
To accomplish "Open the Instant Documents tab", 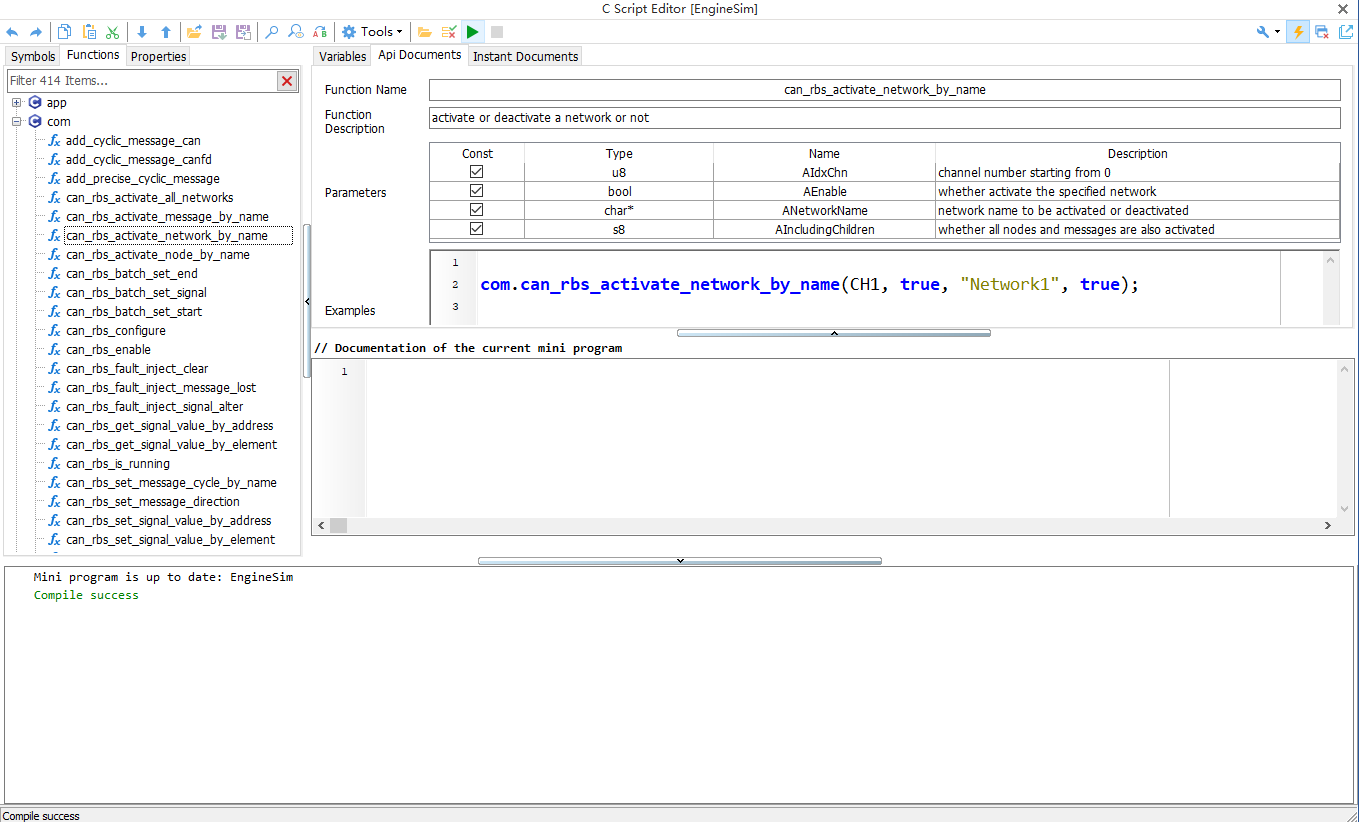I will point(525,57).
